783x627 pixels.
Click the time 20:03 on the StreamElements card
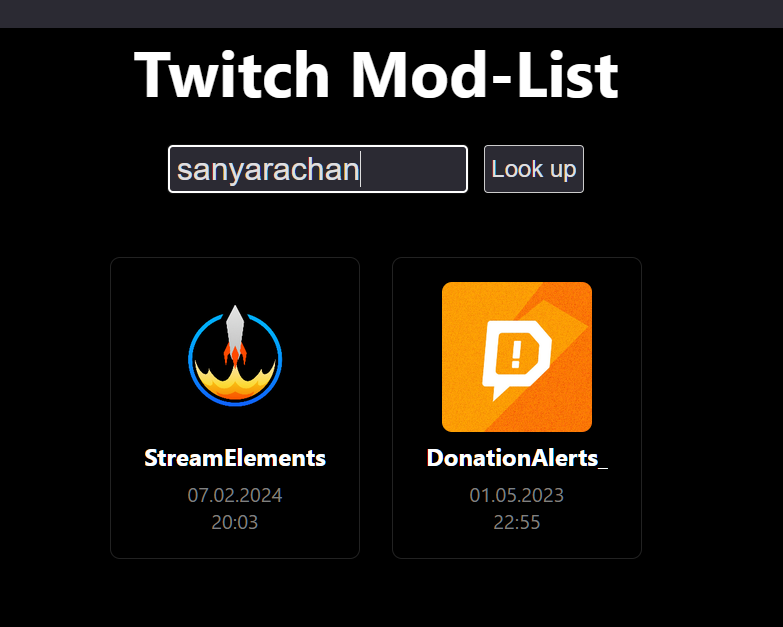pos(235,522)
